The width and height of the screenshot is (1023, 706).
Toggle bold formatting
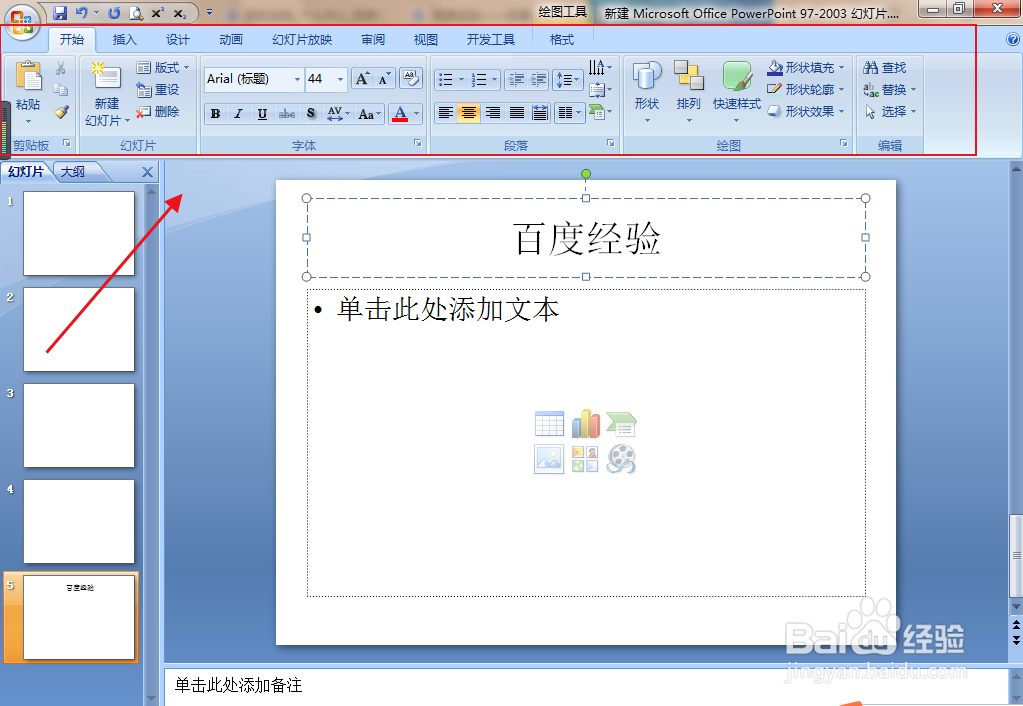[x=215, y=114]
